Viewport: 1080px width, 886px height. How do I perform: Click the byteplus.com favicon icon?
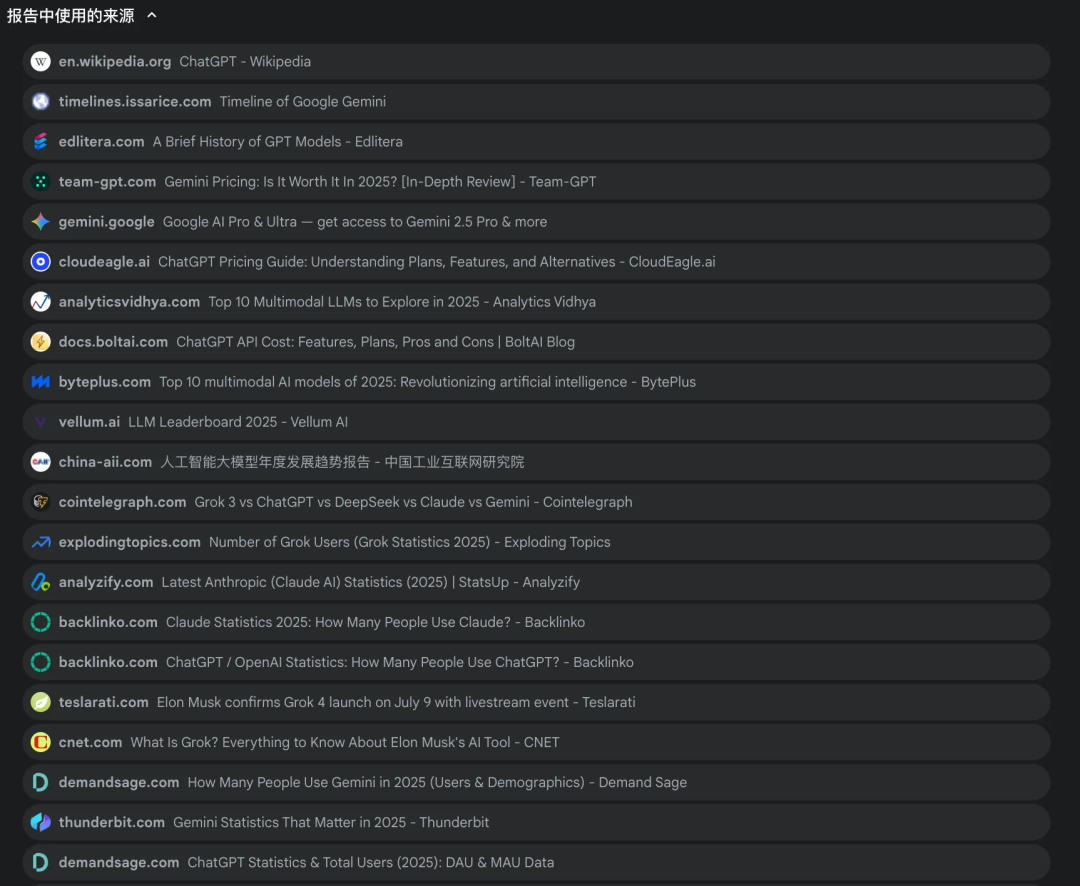pos(41,382)
